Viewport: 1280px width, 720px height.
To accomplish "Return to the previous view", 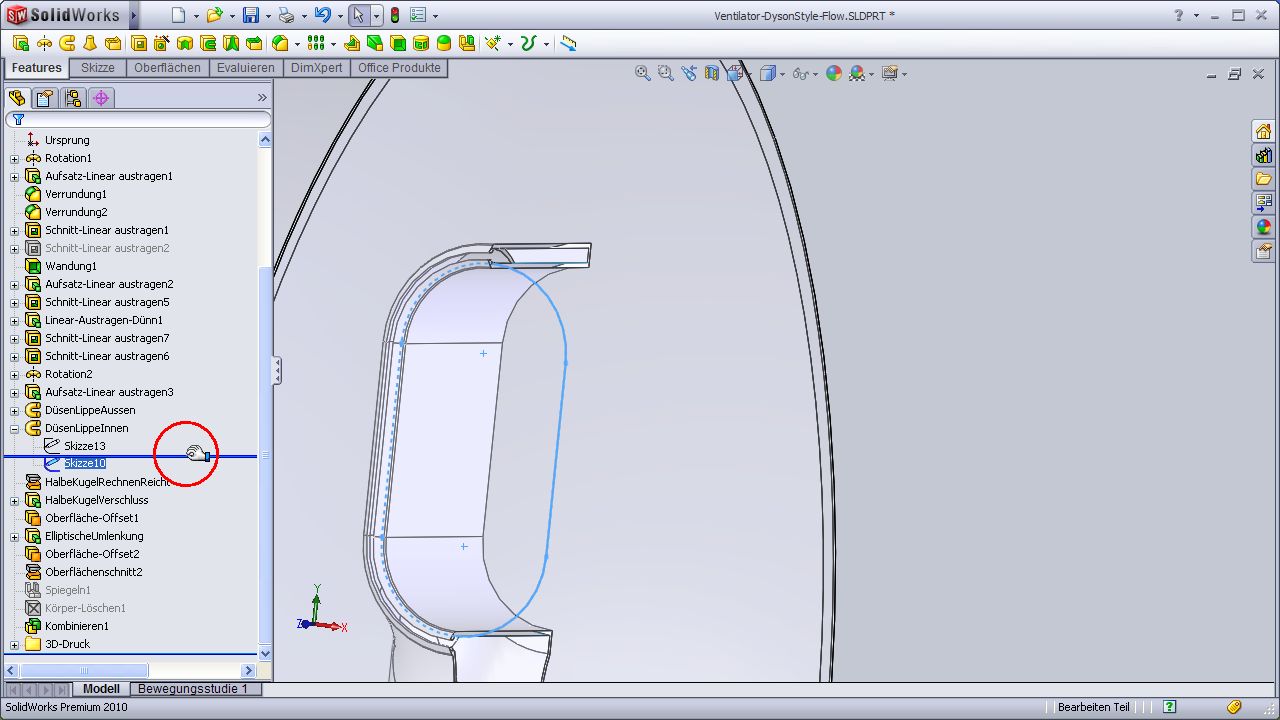I will click(689, 73).
